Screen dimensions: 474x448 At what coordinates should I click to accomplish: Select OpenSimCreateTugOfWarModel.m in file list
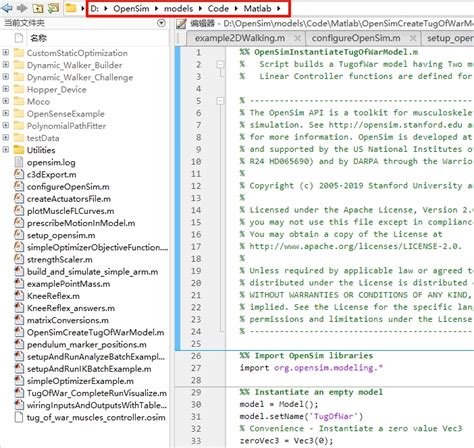point(95,332)
